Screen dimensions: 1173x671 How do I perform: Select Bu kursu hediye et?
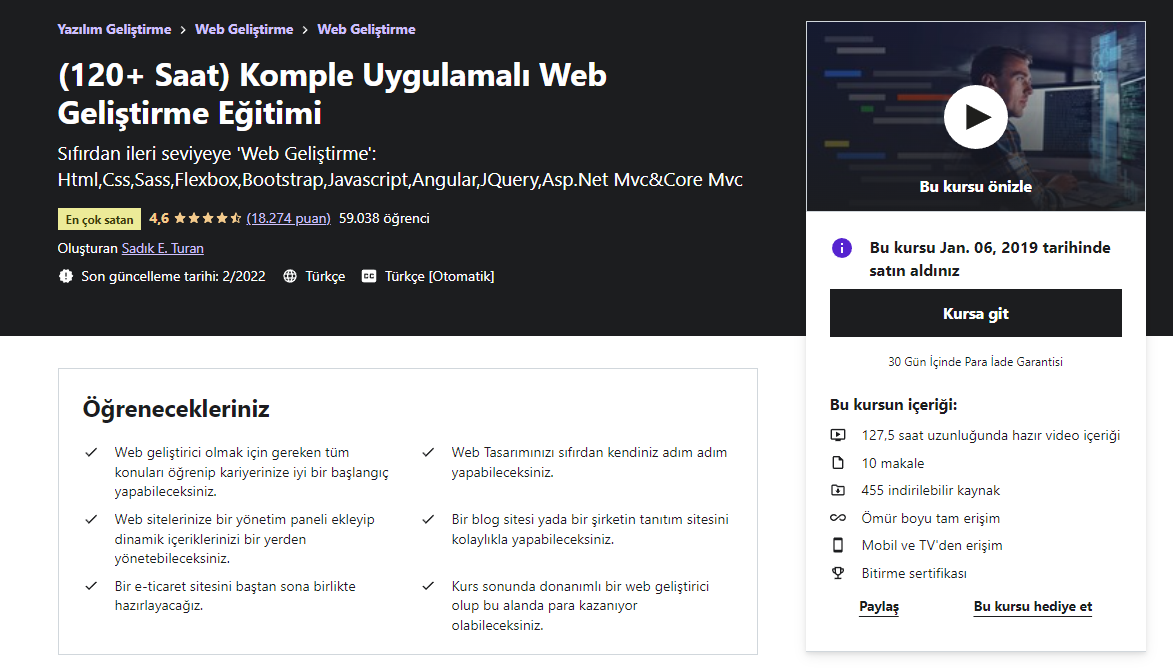(x=1032, y=606)
